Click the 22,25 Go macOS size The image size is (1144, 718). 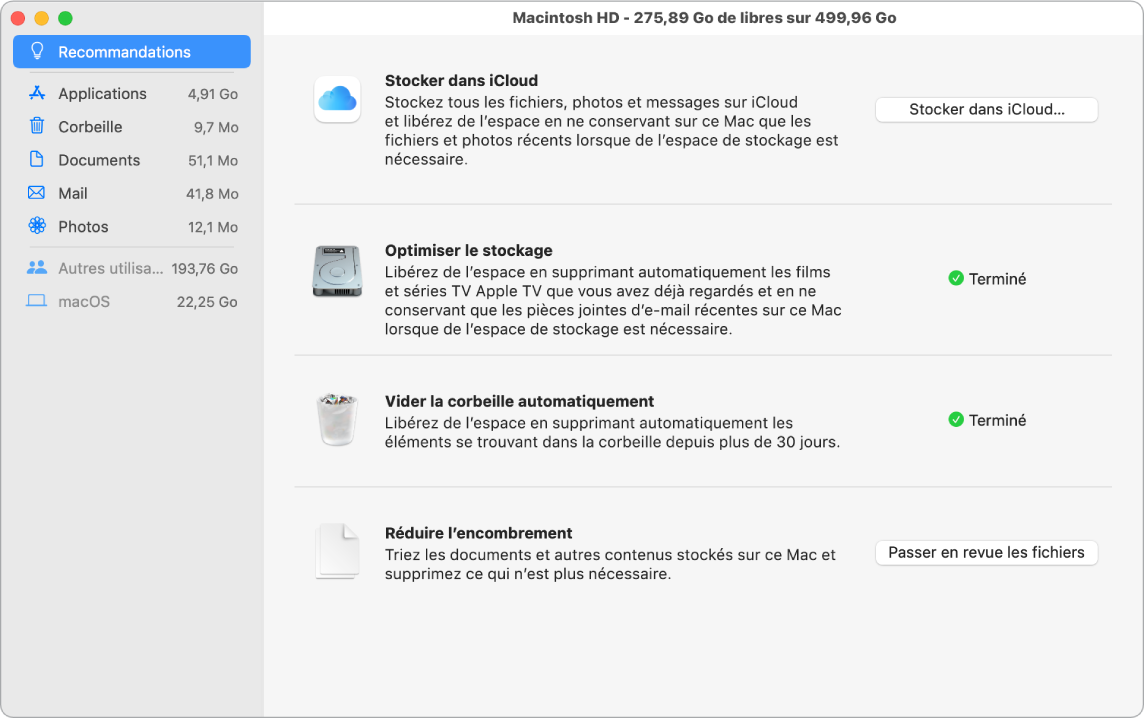[207, 302]
